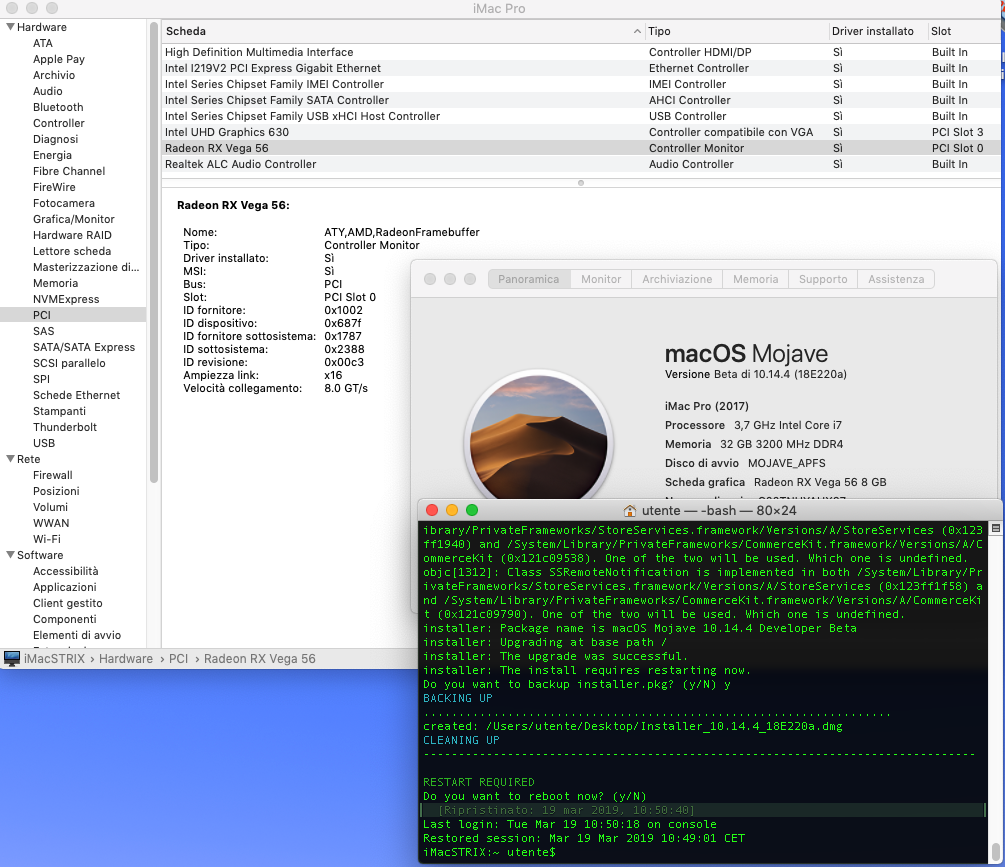
Task: Sort by the Scheda column arrow
Action: point(637,31)
